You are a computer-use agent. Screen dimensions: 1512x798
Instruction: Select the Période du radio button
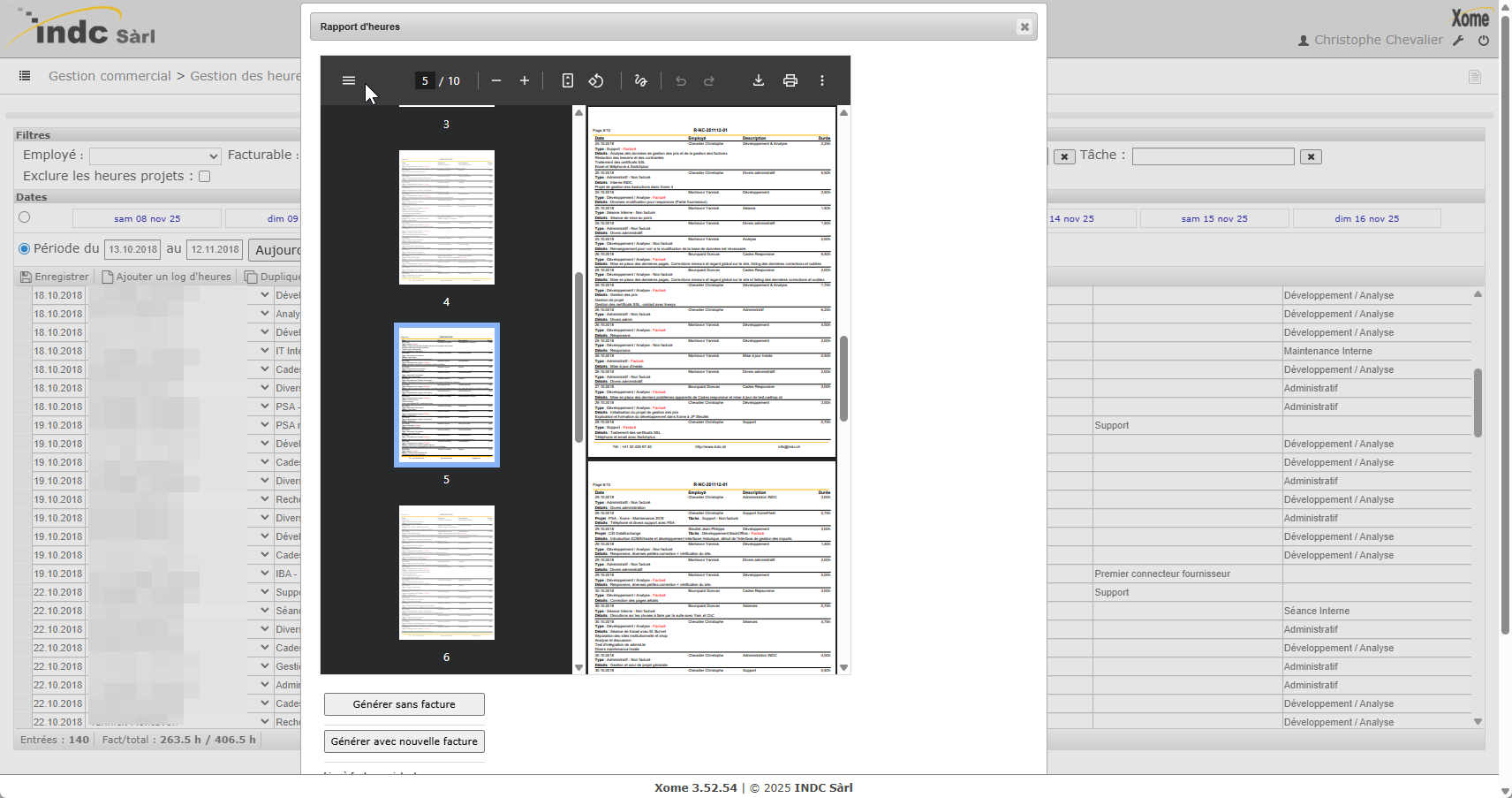click(25, 249)
